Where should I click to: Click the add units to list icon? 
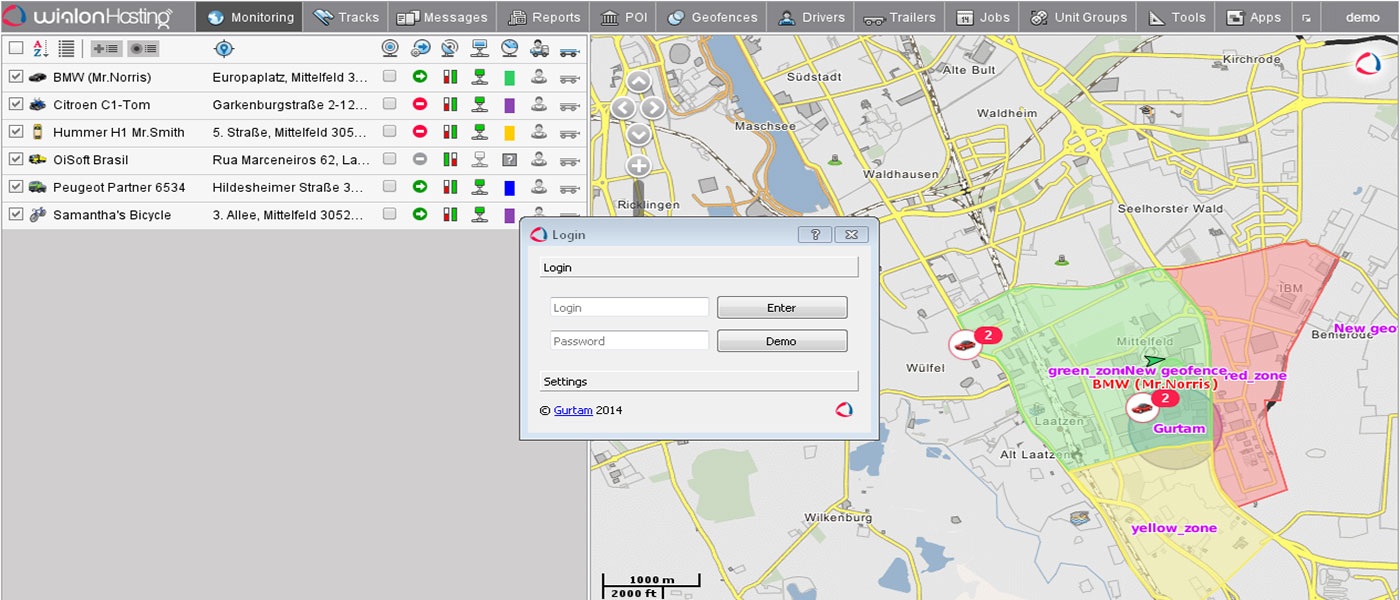105,48
